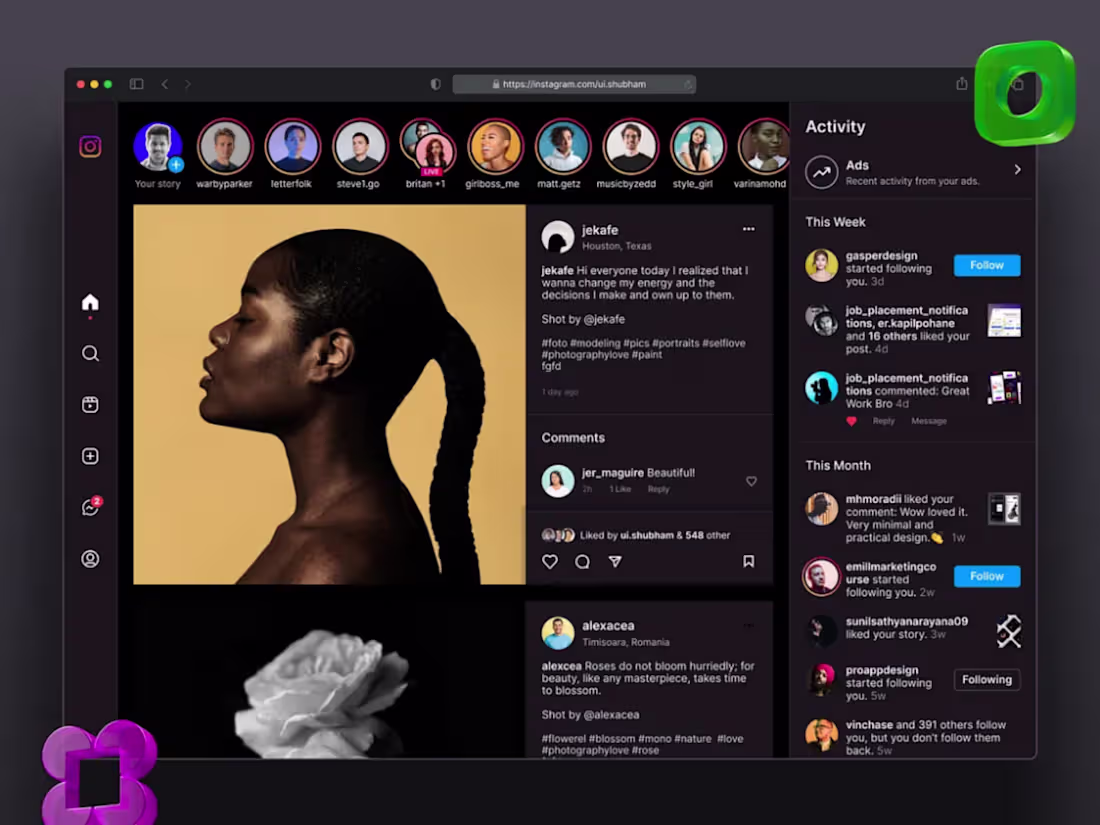This screenshot has width=1100, height=825.
Task: Like jer_maguire's comment heart
Action: coord(751,481)
